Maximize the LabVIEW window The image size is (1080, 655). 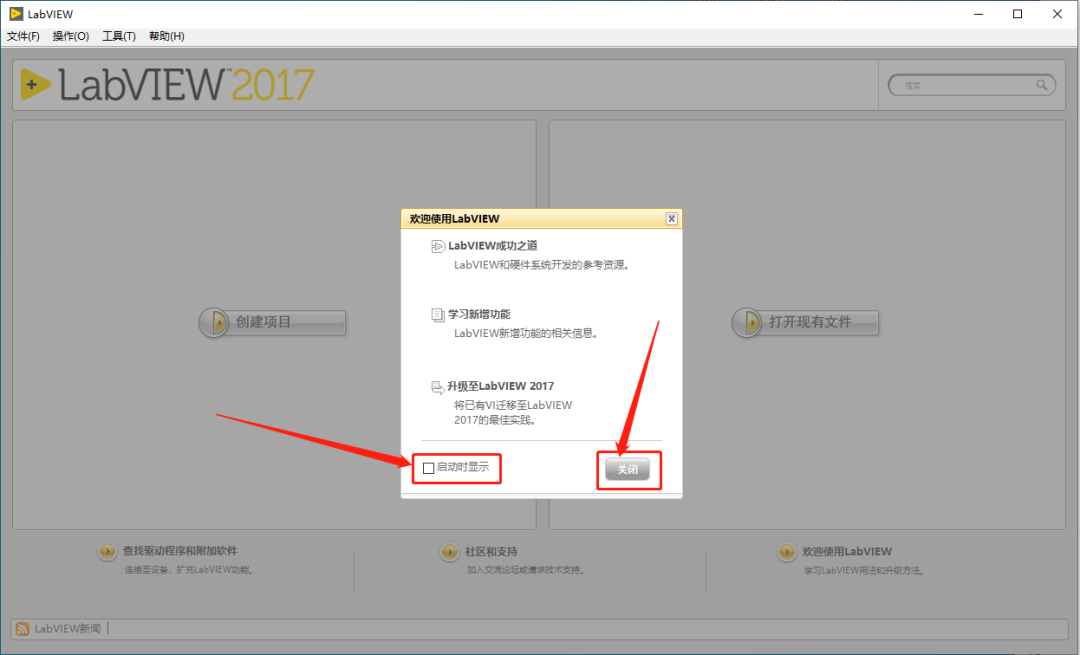(x=1017, y=14)
